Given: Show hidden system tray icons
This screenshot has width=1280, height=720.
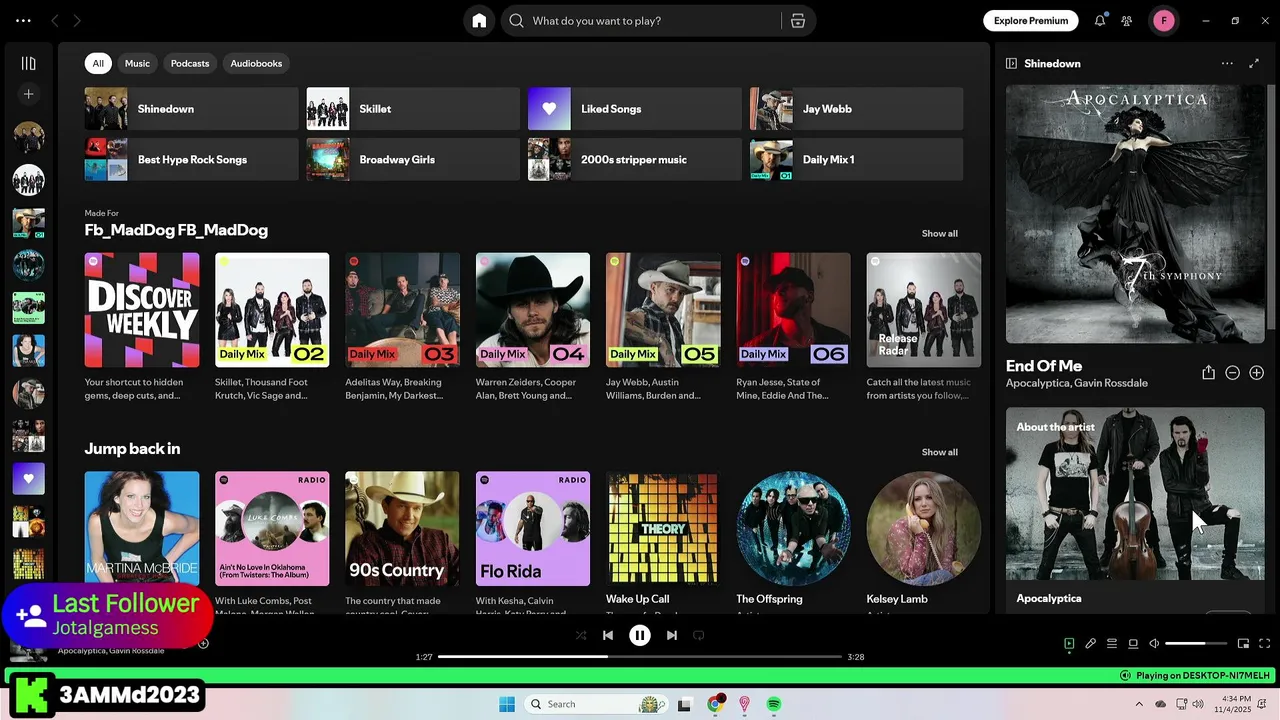Looking at the screenshot, I should click(x=1139, y=704).
